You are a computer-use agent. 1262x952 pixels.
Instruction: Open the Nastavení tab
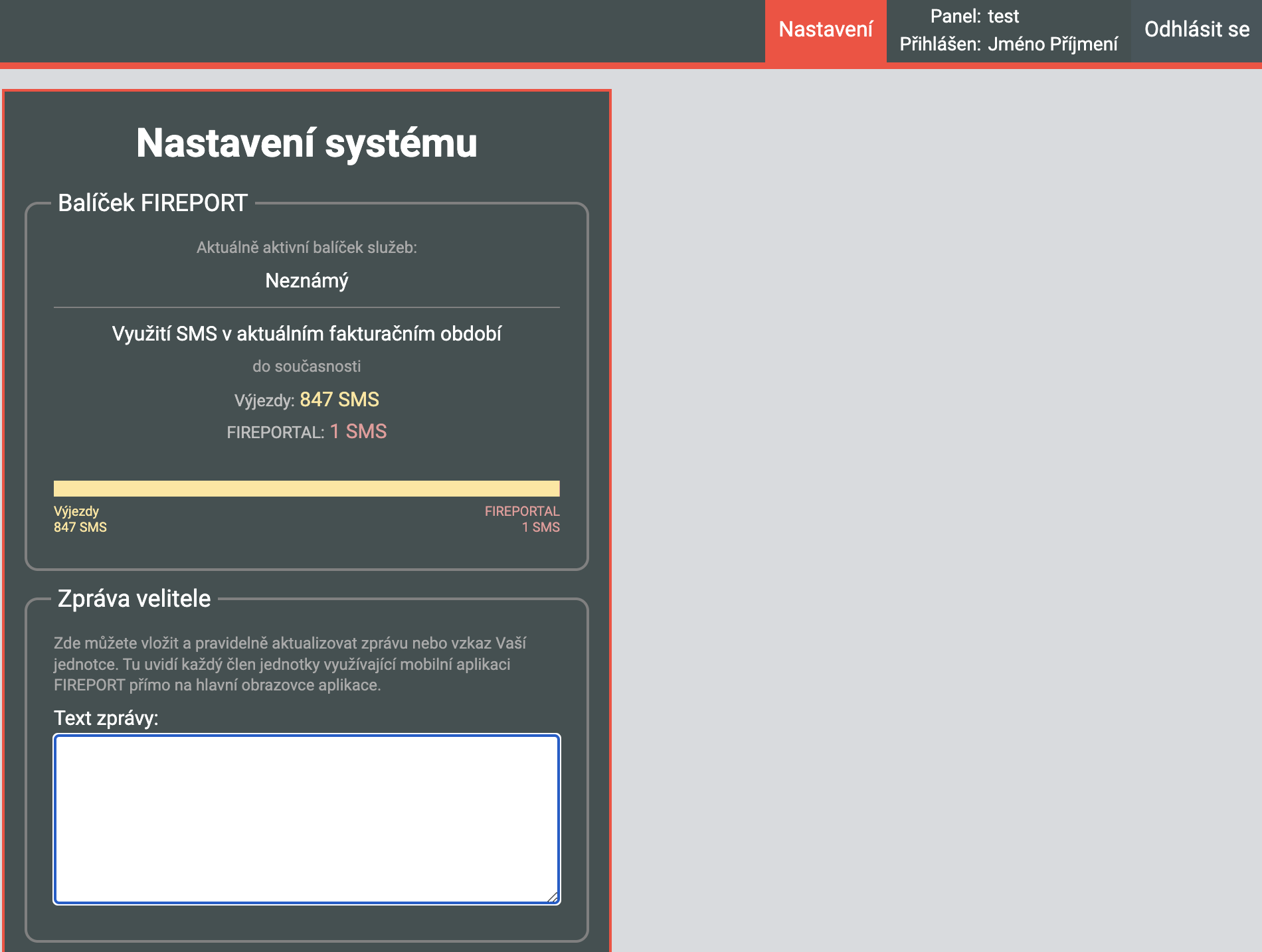(825, 30)
